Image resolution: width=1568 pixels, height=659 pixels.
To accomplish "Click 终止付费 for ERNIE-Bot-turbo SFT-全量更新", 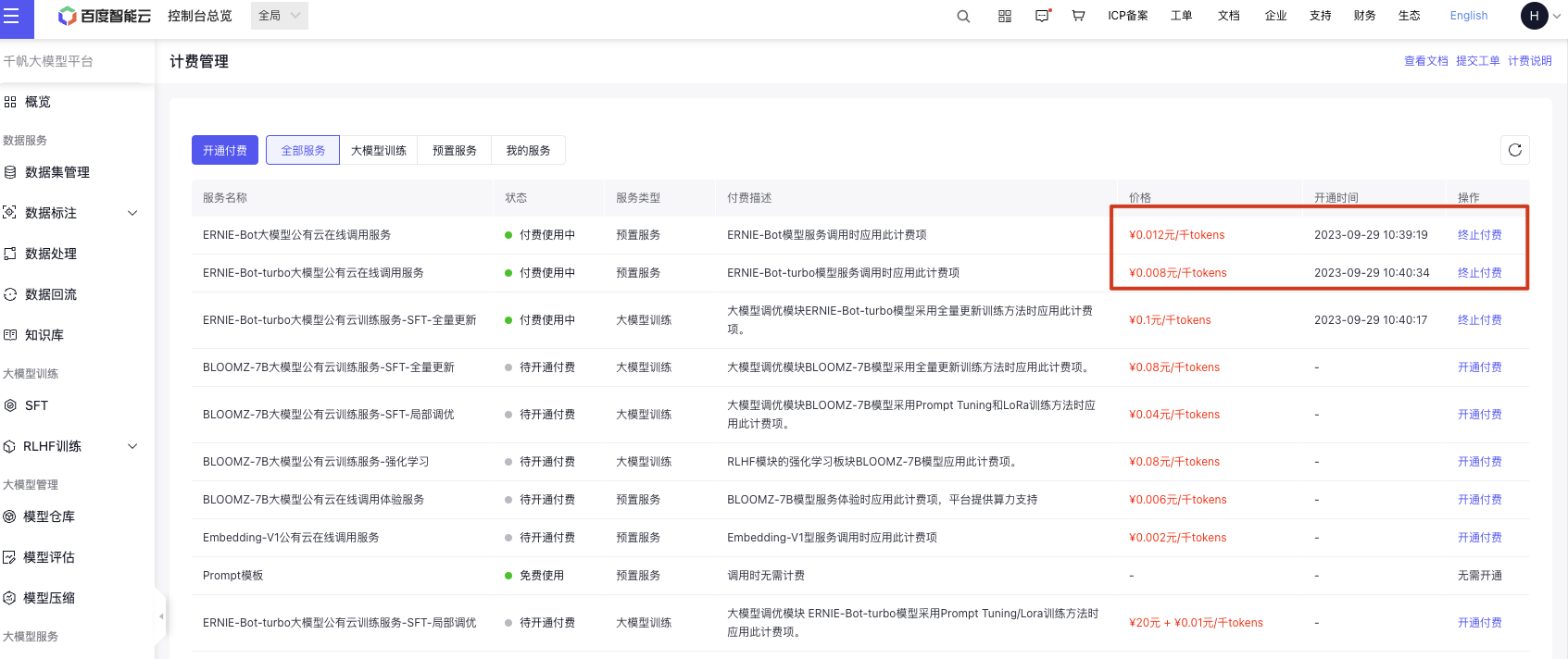I will [x=1479, y=320].
